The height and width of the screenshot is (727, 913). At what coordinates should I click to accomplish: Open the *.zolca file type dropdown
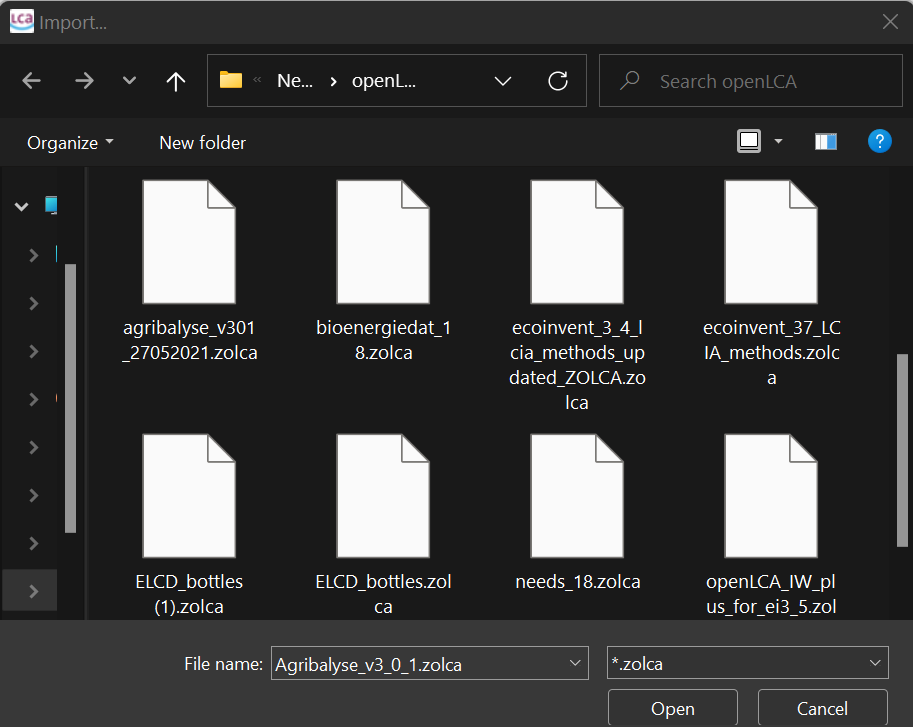[748, 663]
